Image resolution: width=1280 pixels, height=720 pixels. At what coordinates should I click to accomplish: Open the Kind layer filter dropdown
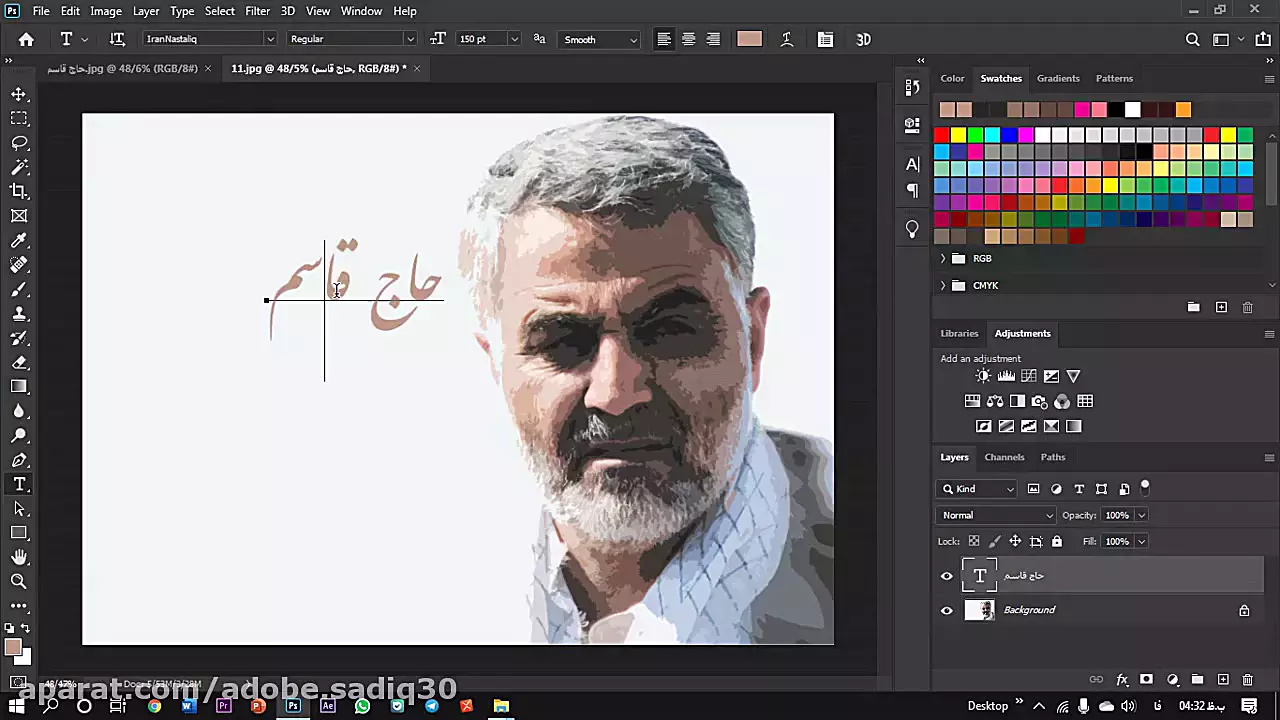point(977,489)
